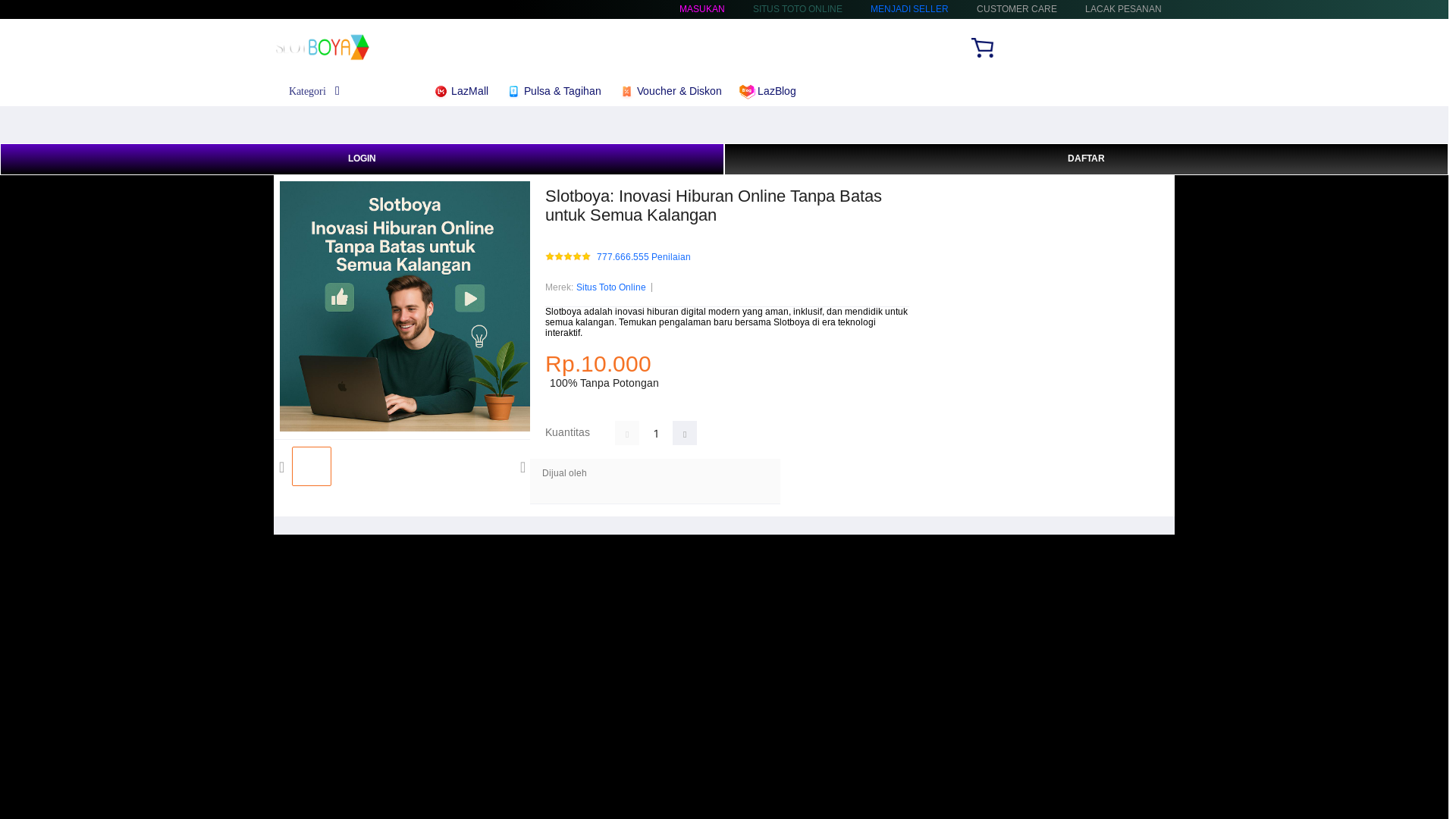Click the main Slotboya product image

click(x=405, y=306)
